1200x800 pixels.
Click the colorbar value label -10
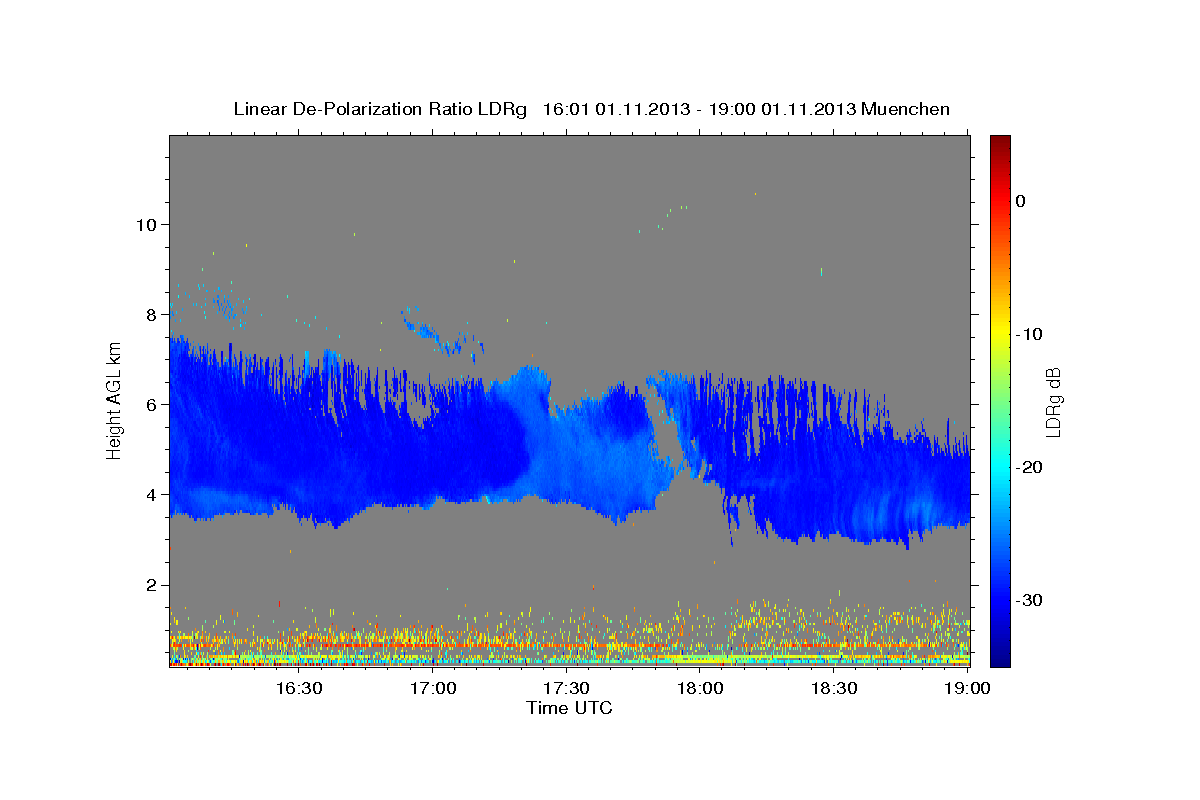1029,334
